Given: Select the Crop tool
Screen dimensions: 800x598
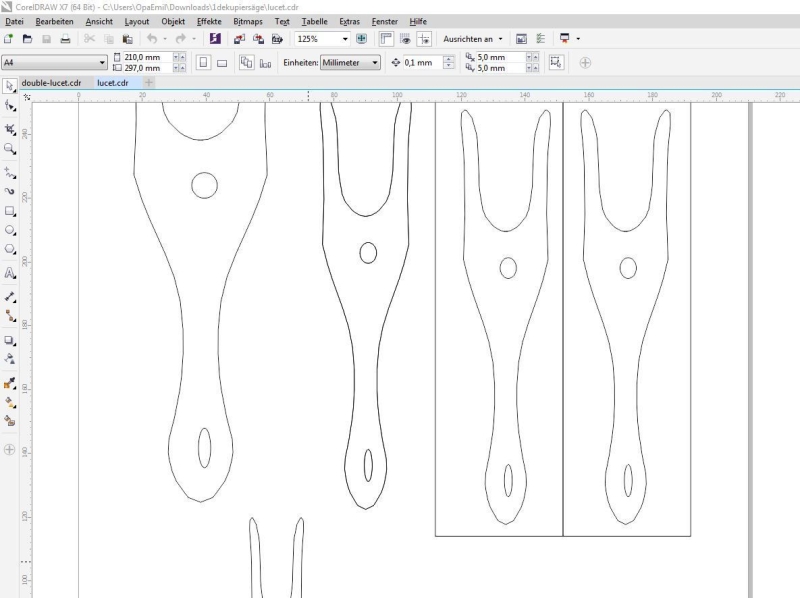Looking at the screenshot, I should (x=10, y=129).
